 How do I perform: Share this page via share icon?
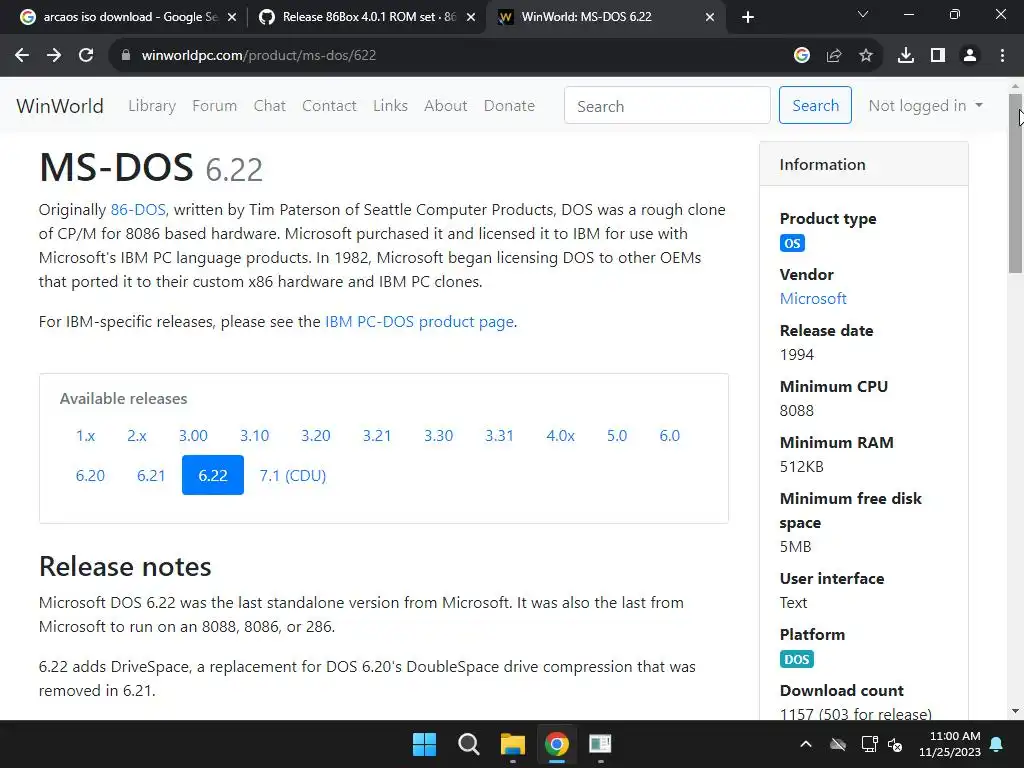(x=834, y=56)
